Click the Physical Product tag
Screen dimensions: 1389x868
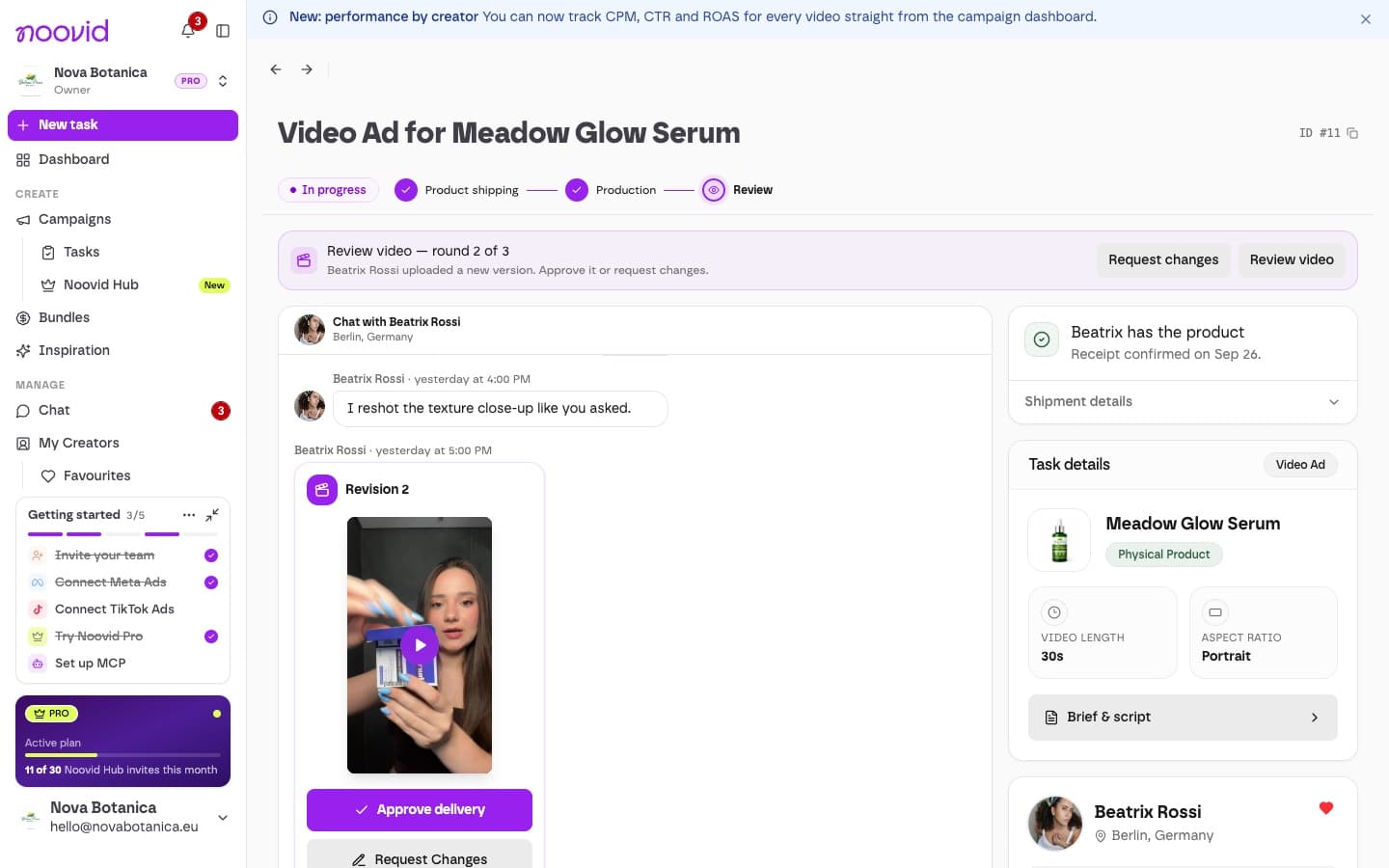1163,555
